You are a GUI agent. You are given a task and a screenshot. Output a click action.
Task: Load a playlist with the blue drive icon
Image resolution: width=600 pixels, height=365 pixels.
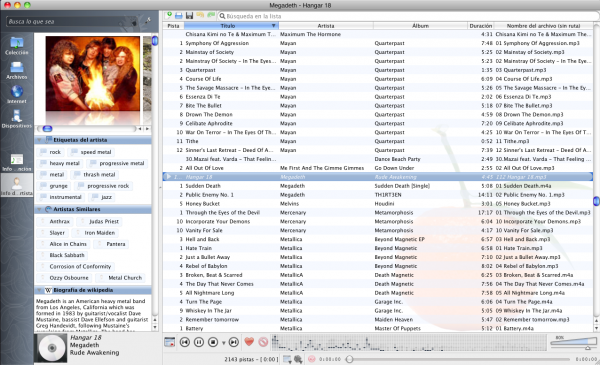pos(179,16)
